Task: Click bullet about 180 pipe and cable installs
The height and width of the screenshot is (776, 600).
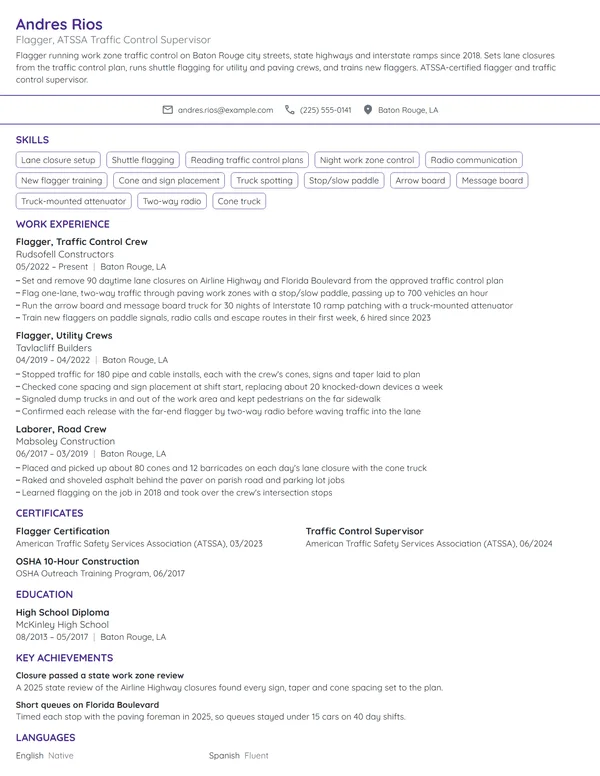Action: [218, 375]
